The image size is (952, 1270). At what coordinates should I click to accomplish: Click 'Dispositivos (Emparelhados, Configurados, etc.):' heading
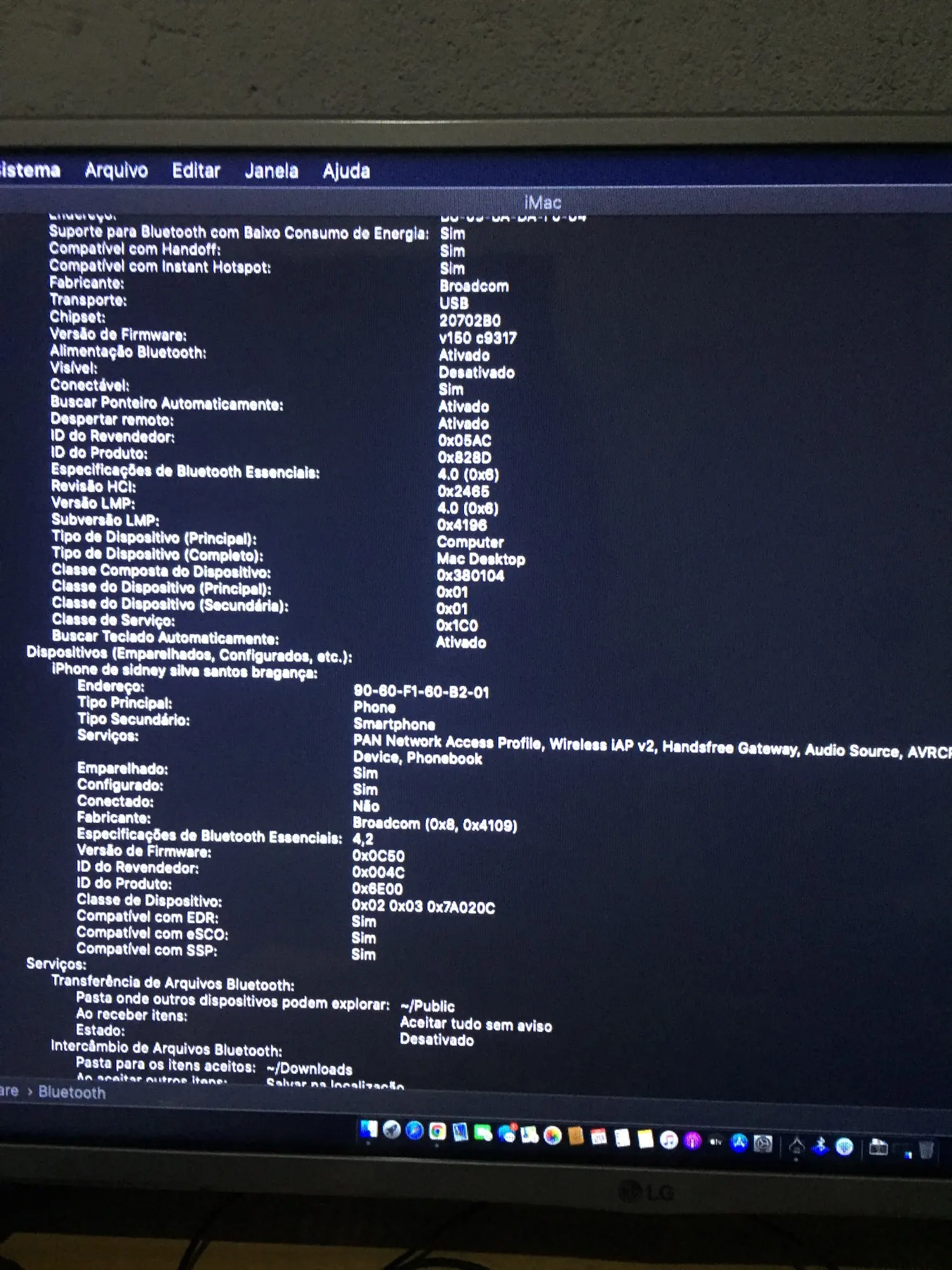click(189, 655)
